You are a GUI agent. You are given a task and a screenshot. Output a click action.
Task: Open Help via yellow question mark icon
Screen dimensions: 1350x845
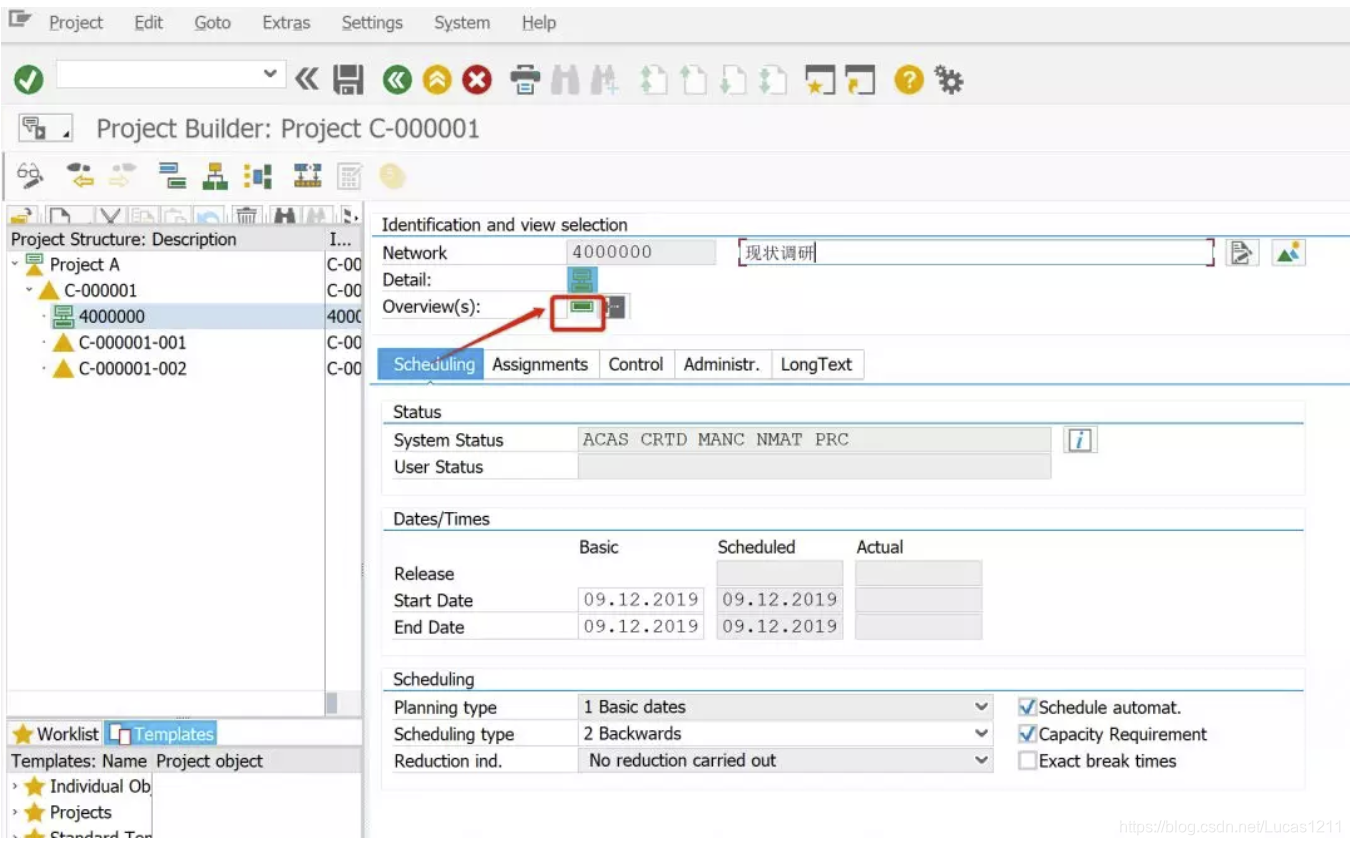click(x=908, y=80)
